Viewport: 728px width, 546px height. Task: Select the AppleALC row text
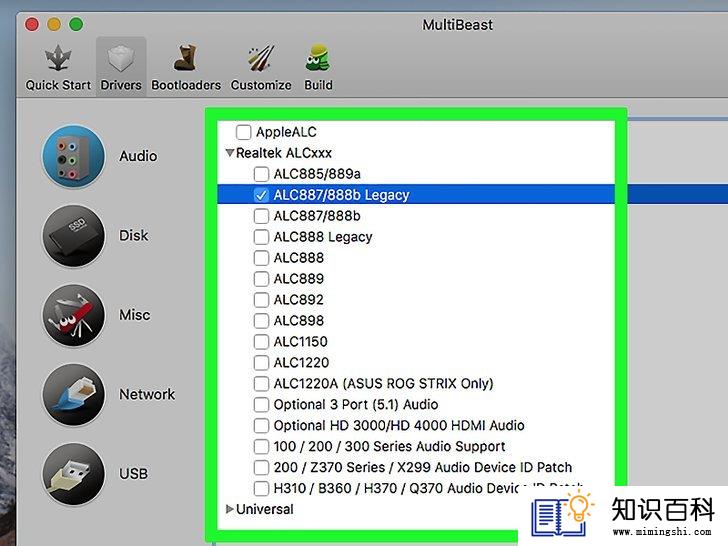(x=286, y=132)
